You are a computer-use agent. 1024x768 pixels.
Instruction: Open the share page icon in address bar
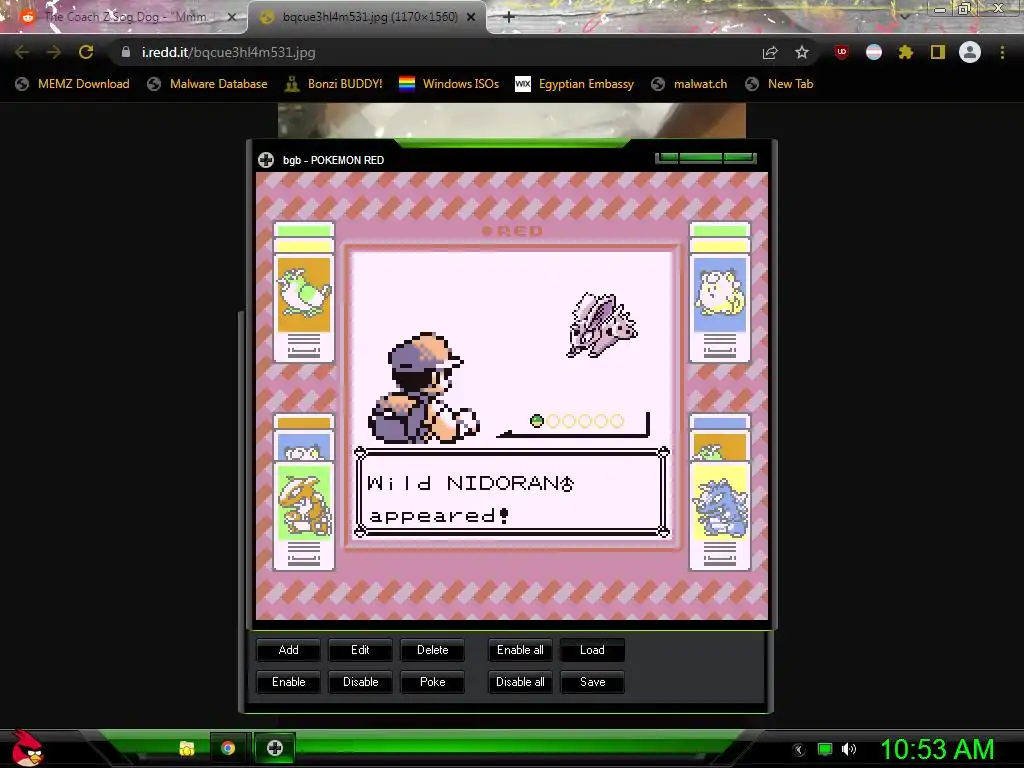[770, 52]
